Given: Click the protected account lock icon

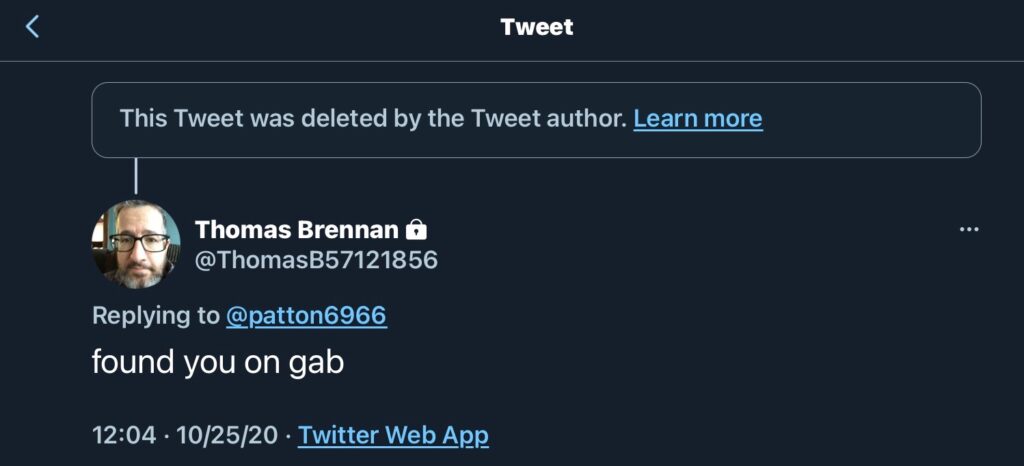Looking at the screenshot, I should pos(416,230).
